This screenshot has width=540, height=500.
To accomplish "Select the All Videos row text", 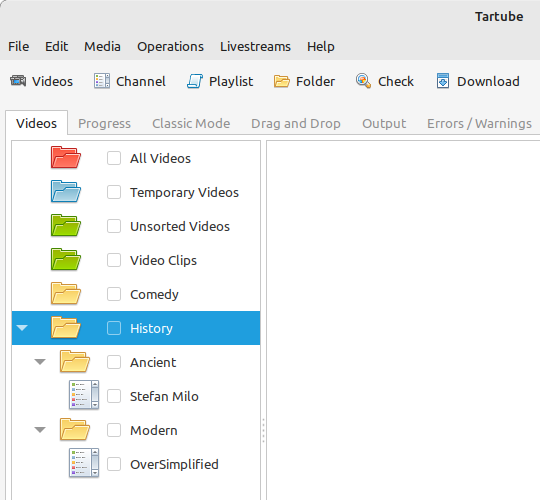I will pyautogui.click(x=160, y=158).
